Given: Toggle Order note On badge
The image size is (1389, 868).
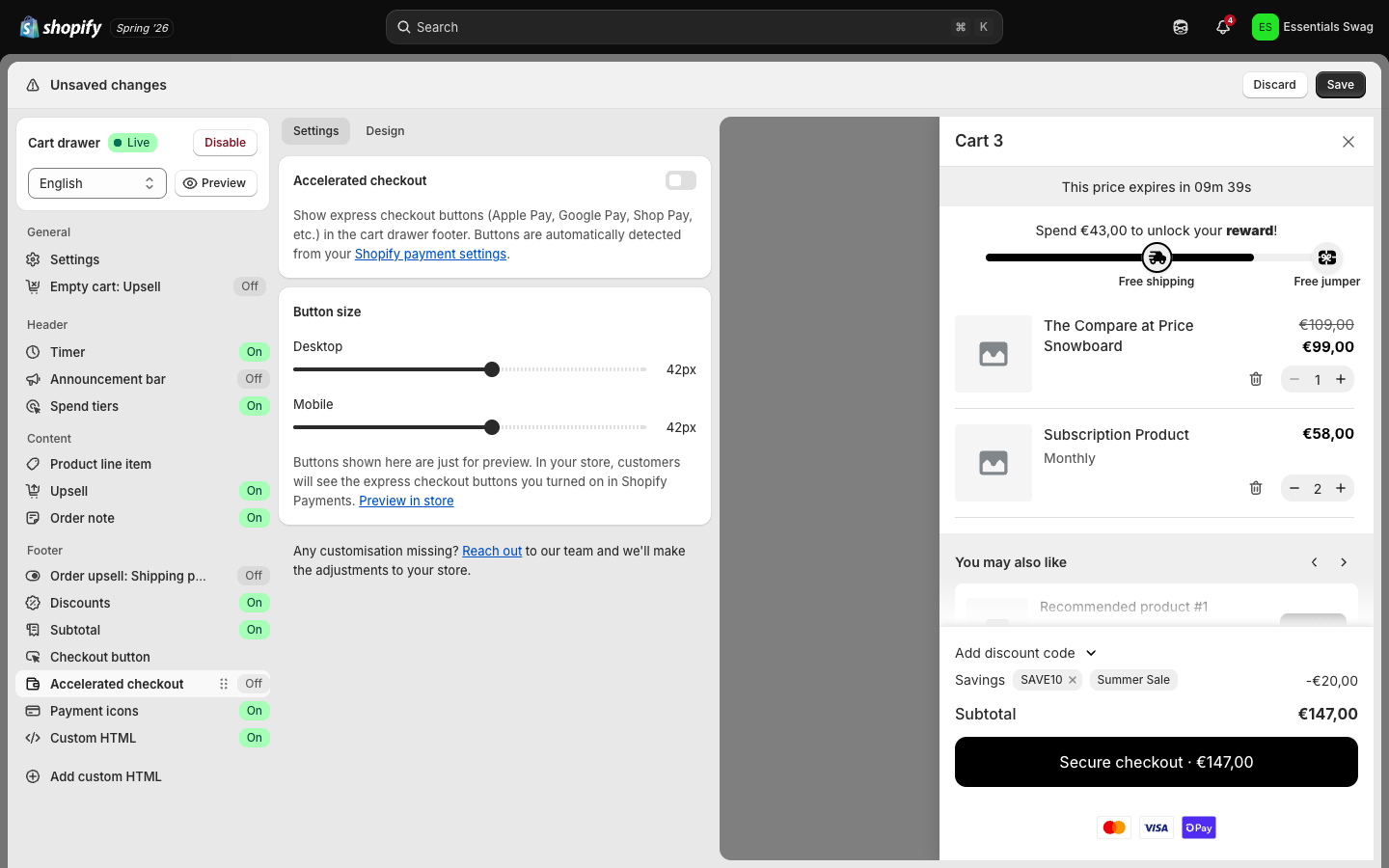Looking at the screenshot, I should coord(255,518).
